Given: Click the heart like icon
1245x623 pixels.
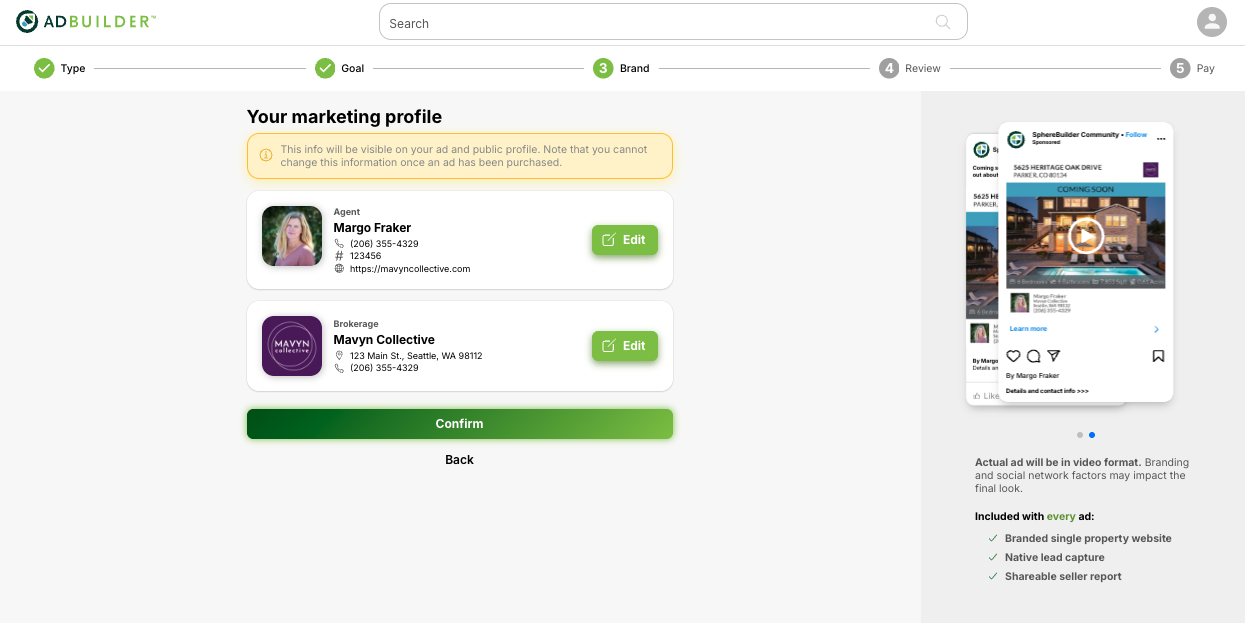Looking at the screenshot, I should tap(1013, 356).
